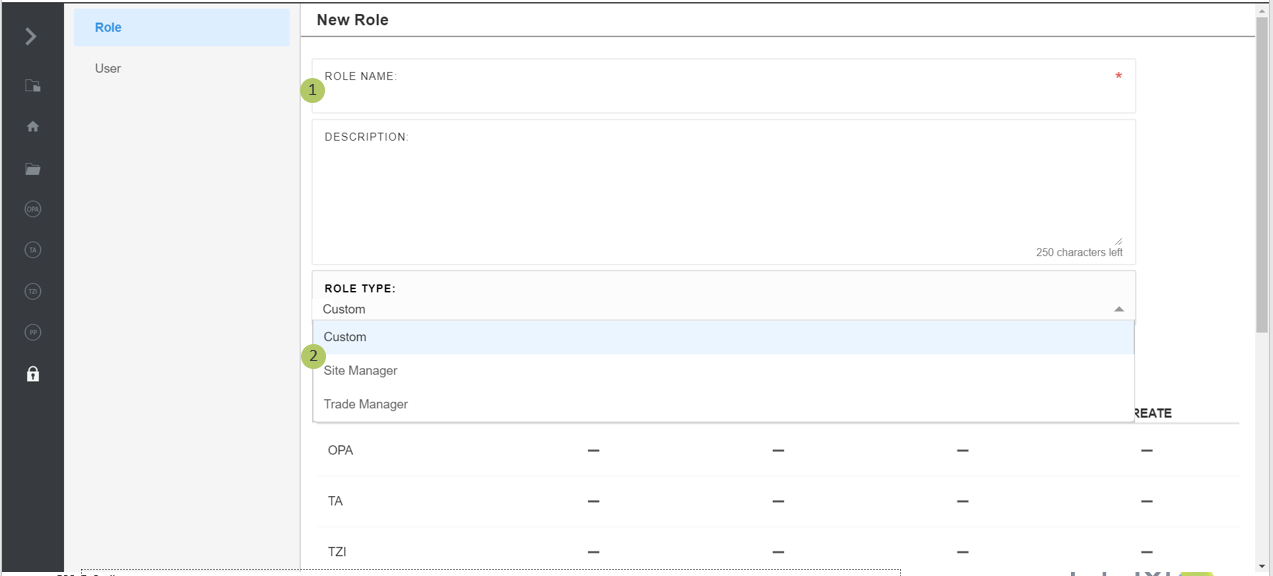Click the vertical scrollbar down arrow
1273x576 pixels.
pos(1262,566)
